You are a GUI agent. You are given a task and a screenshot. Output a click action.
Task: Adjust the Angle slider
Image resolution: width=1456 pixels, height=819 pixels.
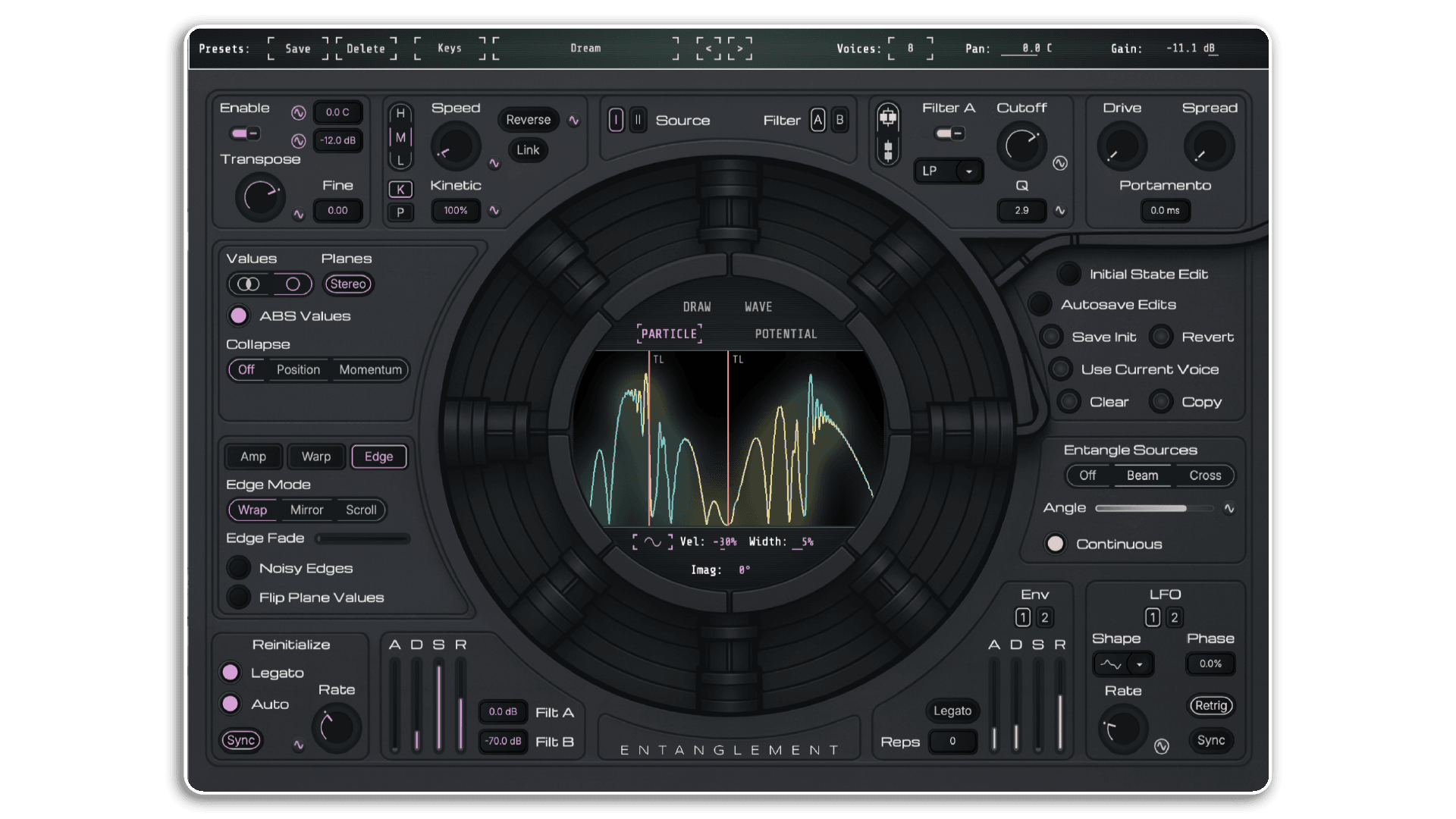click(x=1153, y=508)
